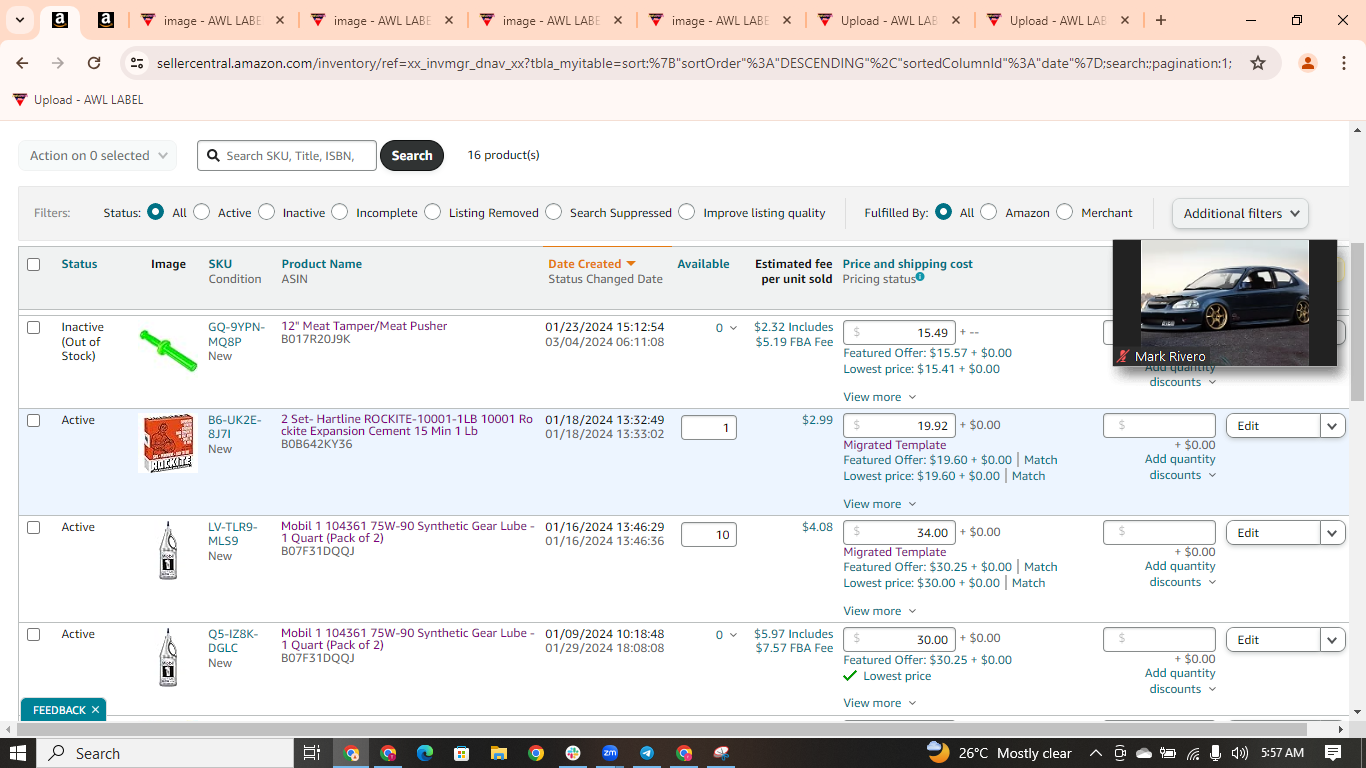Open the Chrome profile avatar

click(1307, 63)
